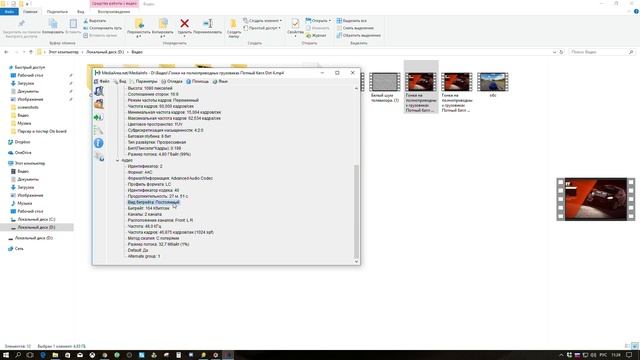Click MediaInfo scrollbar up arrow

pos(356,89)
